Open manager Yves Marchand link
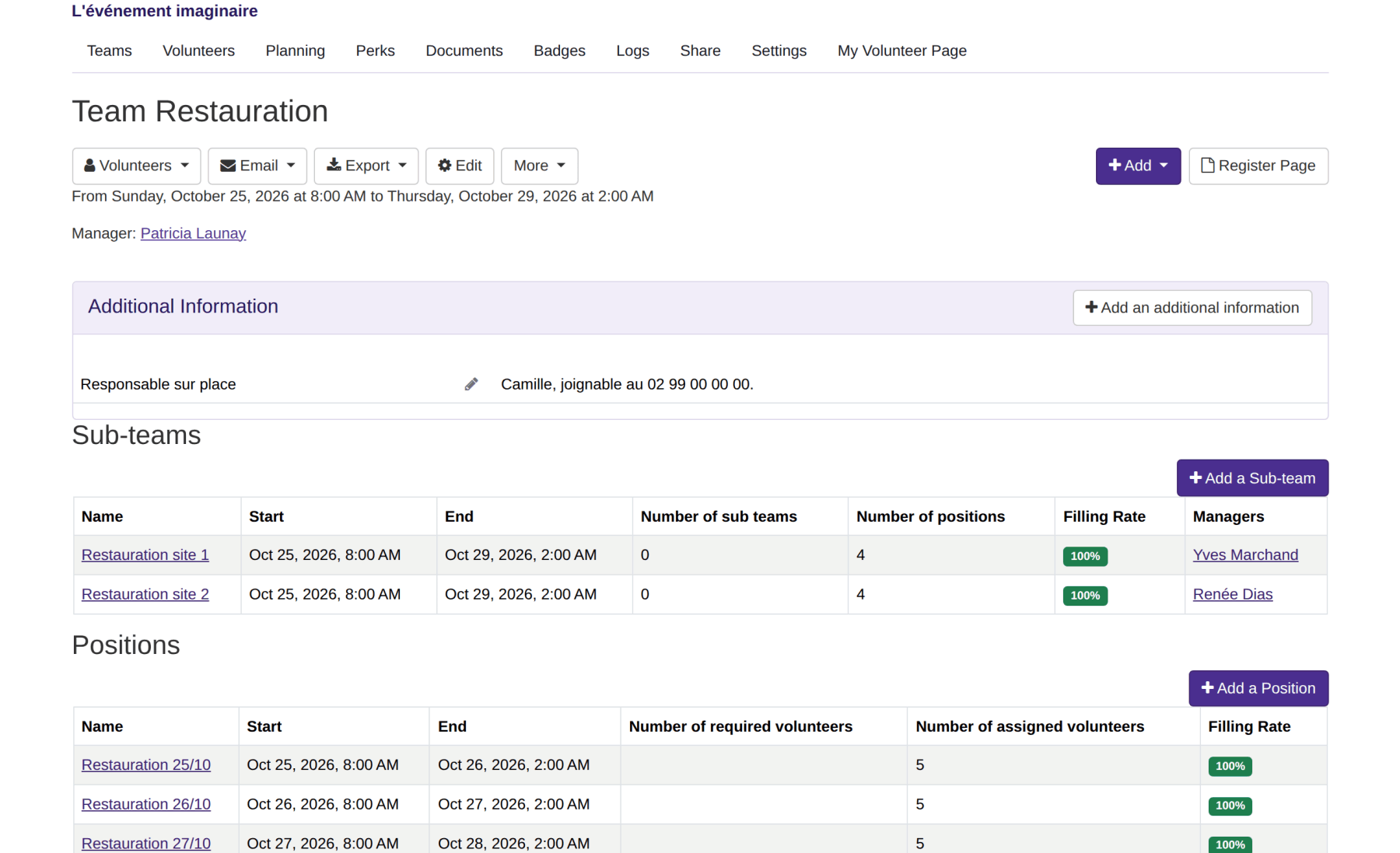Viewport: 1400px width, 853px height. tap(1245, 555)
